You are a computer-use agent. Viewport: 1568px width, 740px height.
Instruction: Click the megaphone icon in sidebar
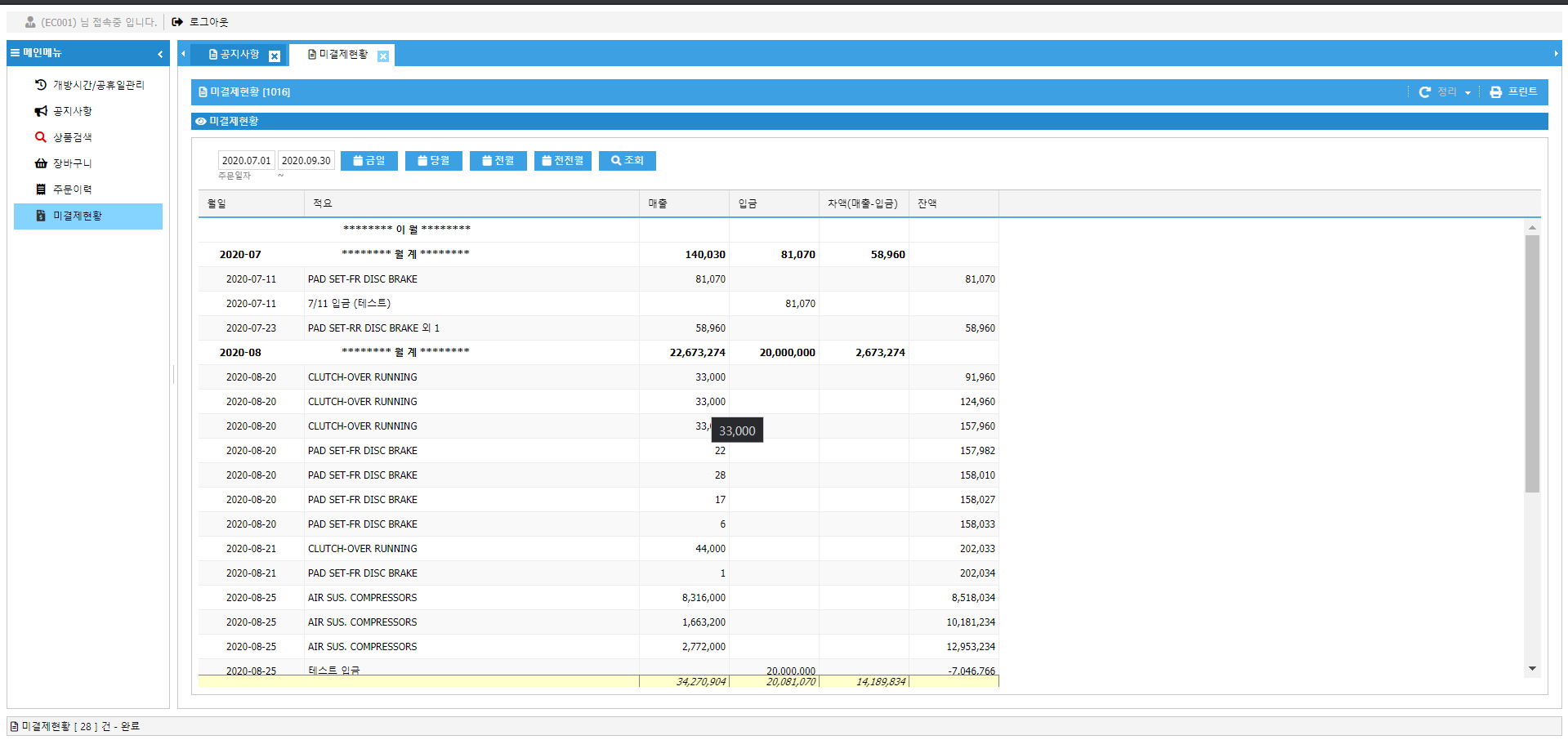[x=41, y=111]
